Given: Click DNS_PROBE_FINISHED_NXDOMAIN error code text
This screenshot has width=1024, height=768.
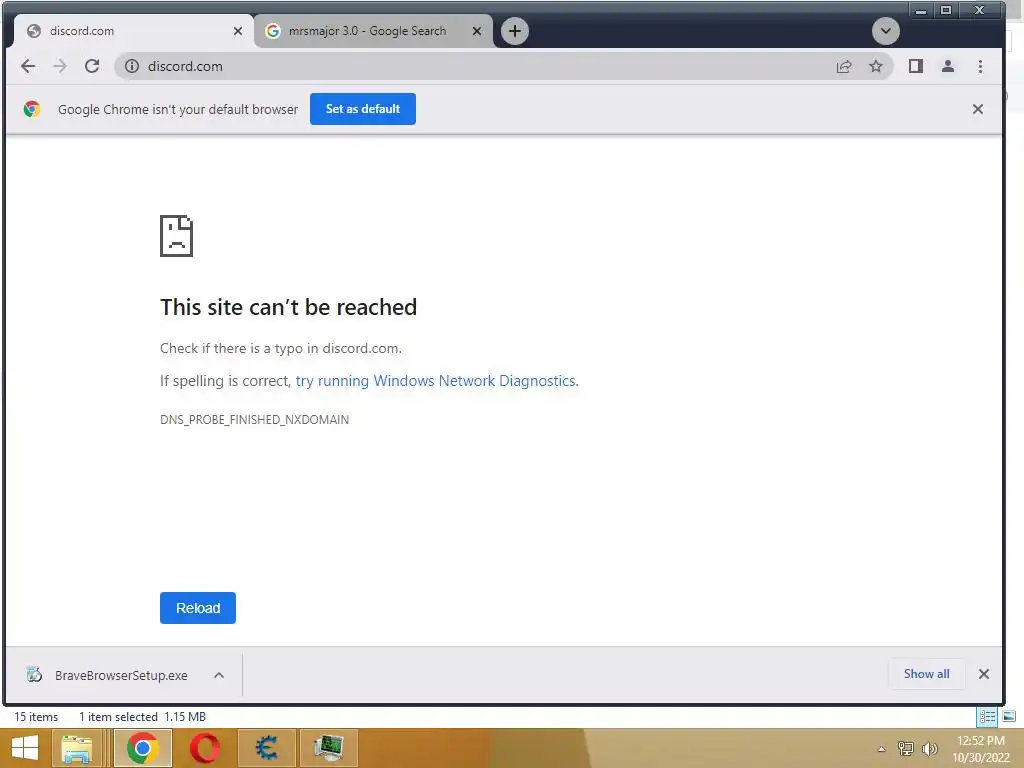Looking at the screenshot, I should click(254, 419).
